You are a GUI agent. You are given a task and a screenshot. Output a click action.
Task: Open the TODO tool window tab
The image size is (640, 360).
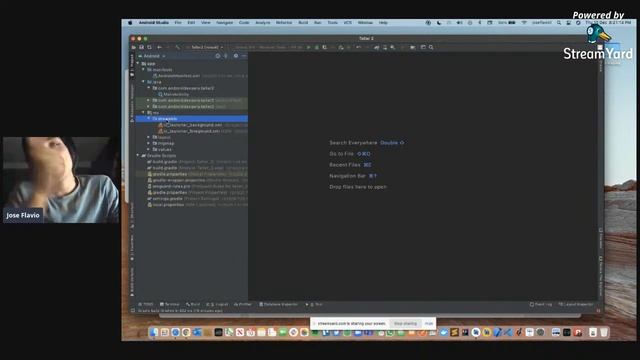(146, 304)
